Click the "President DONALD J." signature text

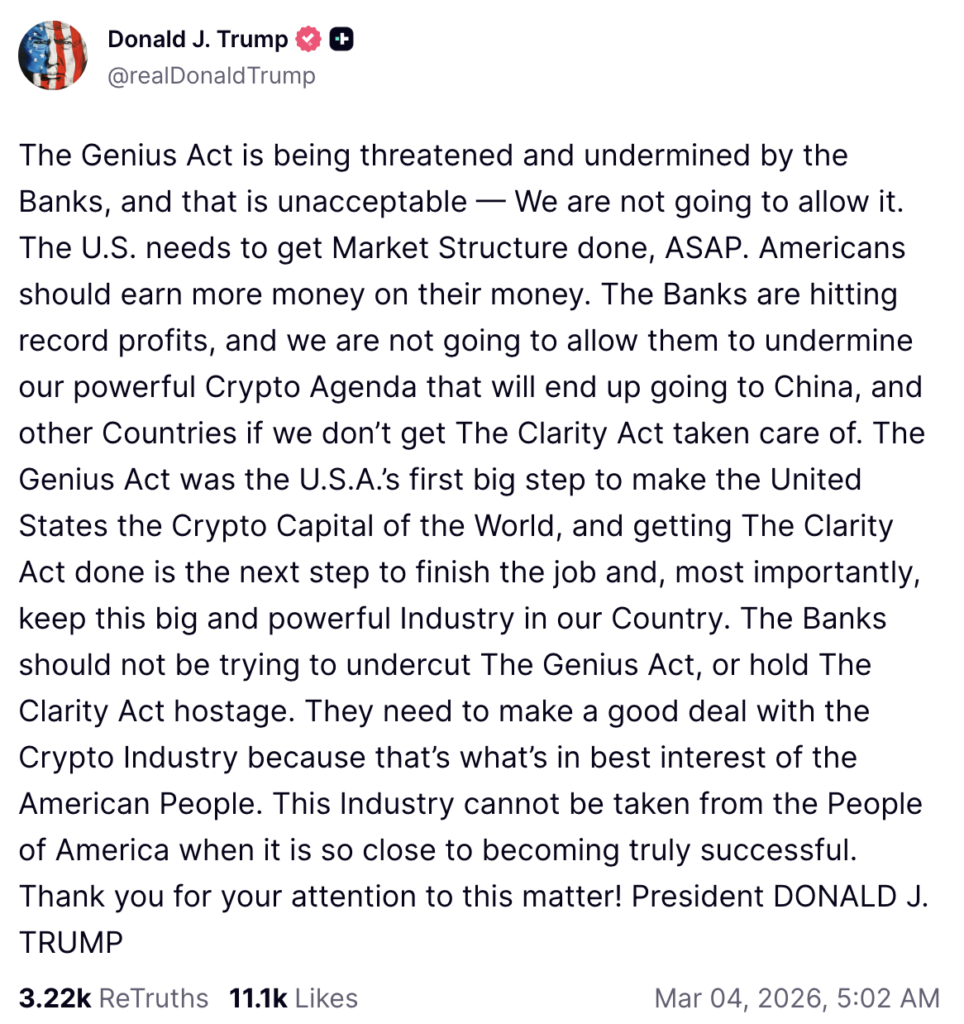click(x=780, y=896)
